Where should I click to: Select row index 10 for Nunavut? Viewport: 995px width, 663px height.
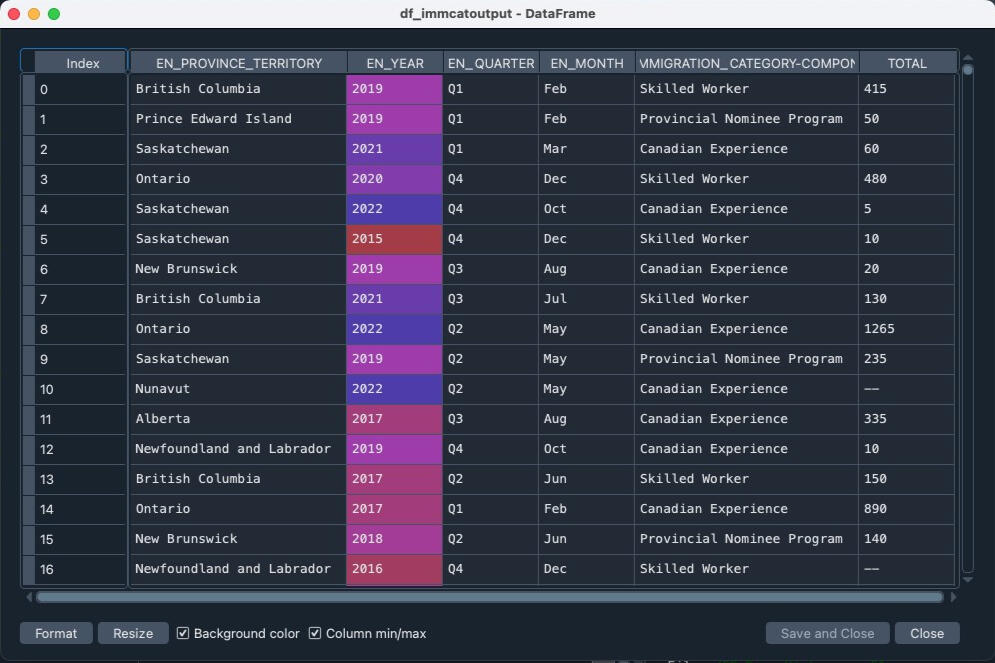[80, 389]
